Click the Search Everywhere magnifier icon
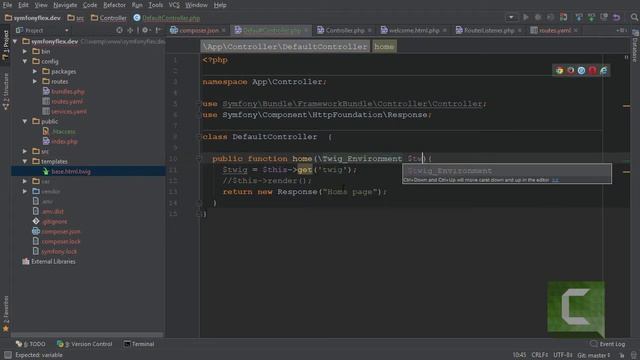The image size is (640, 360). [x=634, y=18]
